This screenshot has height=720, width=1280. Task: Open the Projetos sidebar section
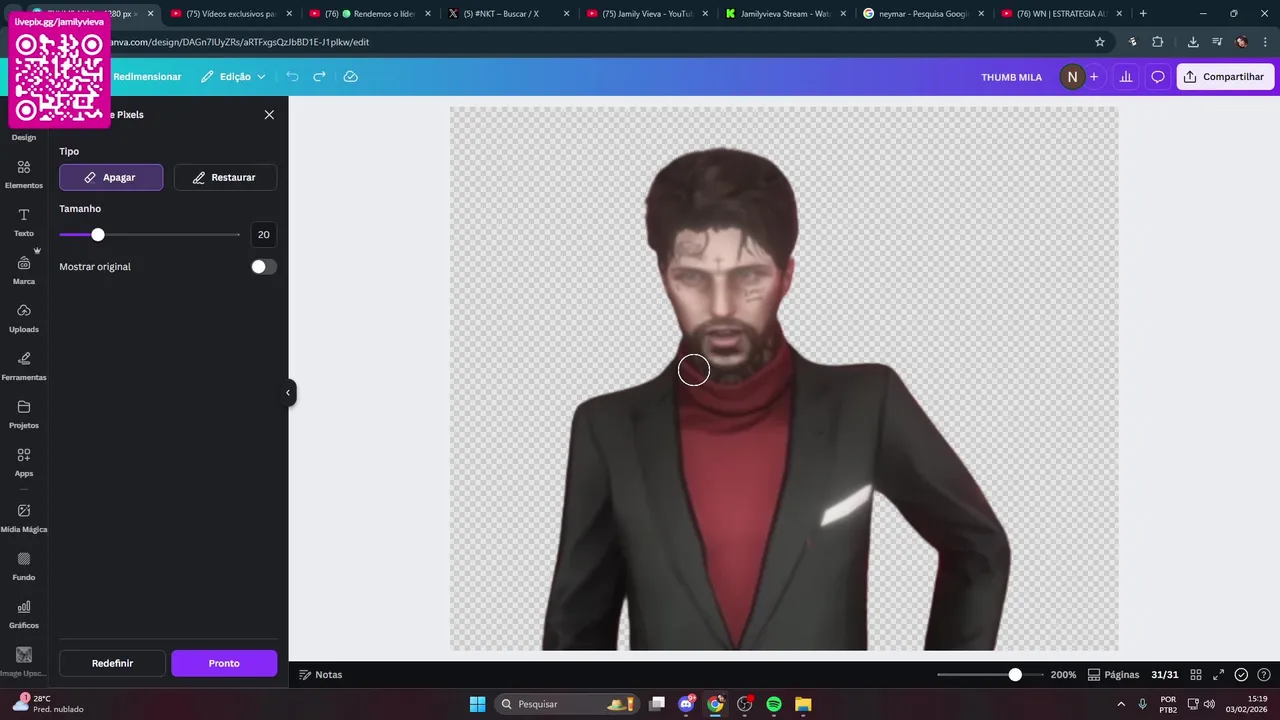coord(24,414)
